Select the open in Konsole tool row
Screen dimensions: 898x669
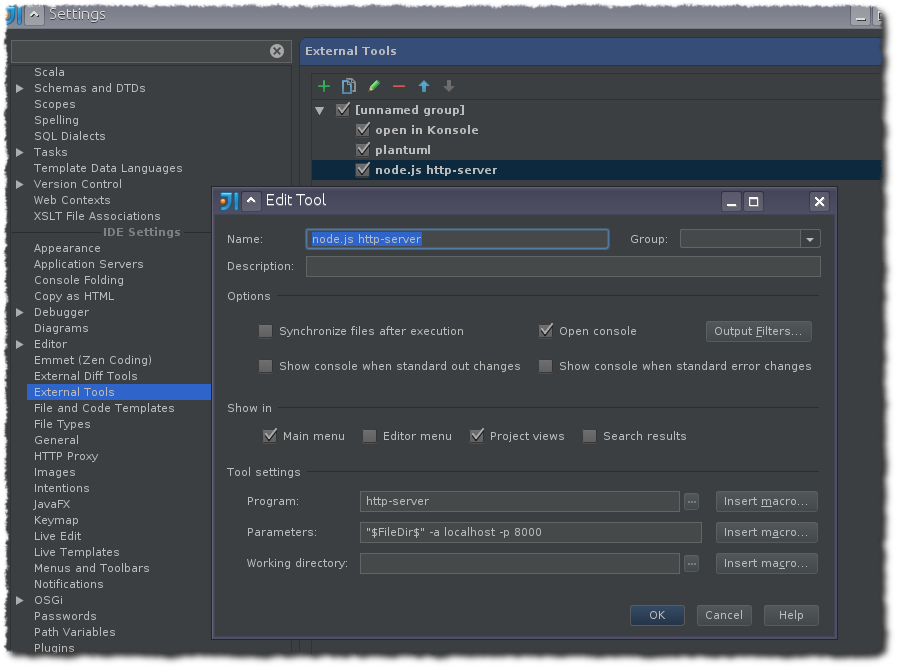(x=596, y=130)
